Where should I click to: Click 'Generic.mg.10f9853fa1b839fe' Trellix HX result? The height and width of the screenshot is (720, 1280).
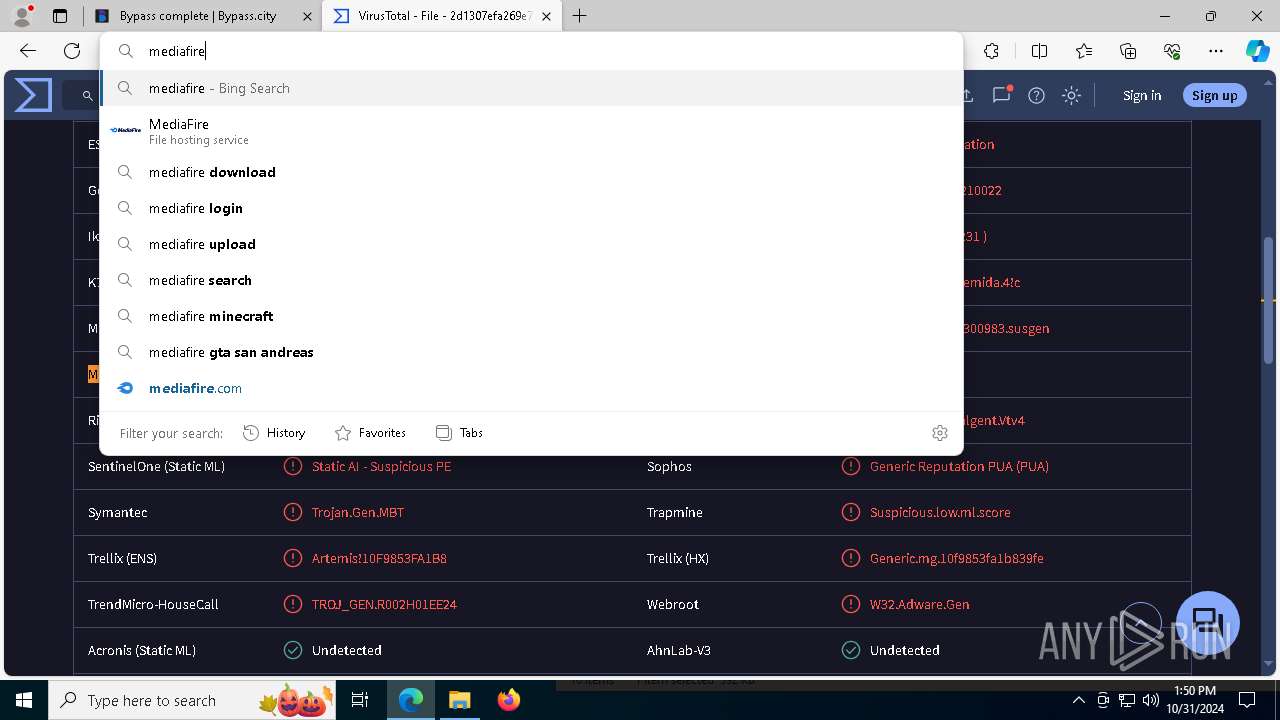pos(957,558)
